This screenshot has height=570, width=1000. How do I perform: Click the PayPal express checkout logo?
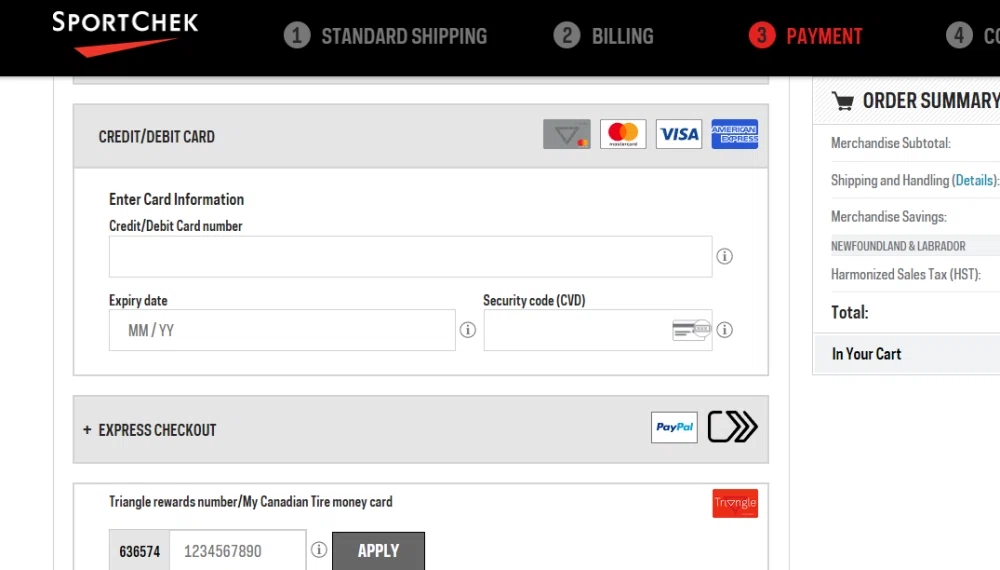pos(674,427)
